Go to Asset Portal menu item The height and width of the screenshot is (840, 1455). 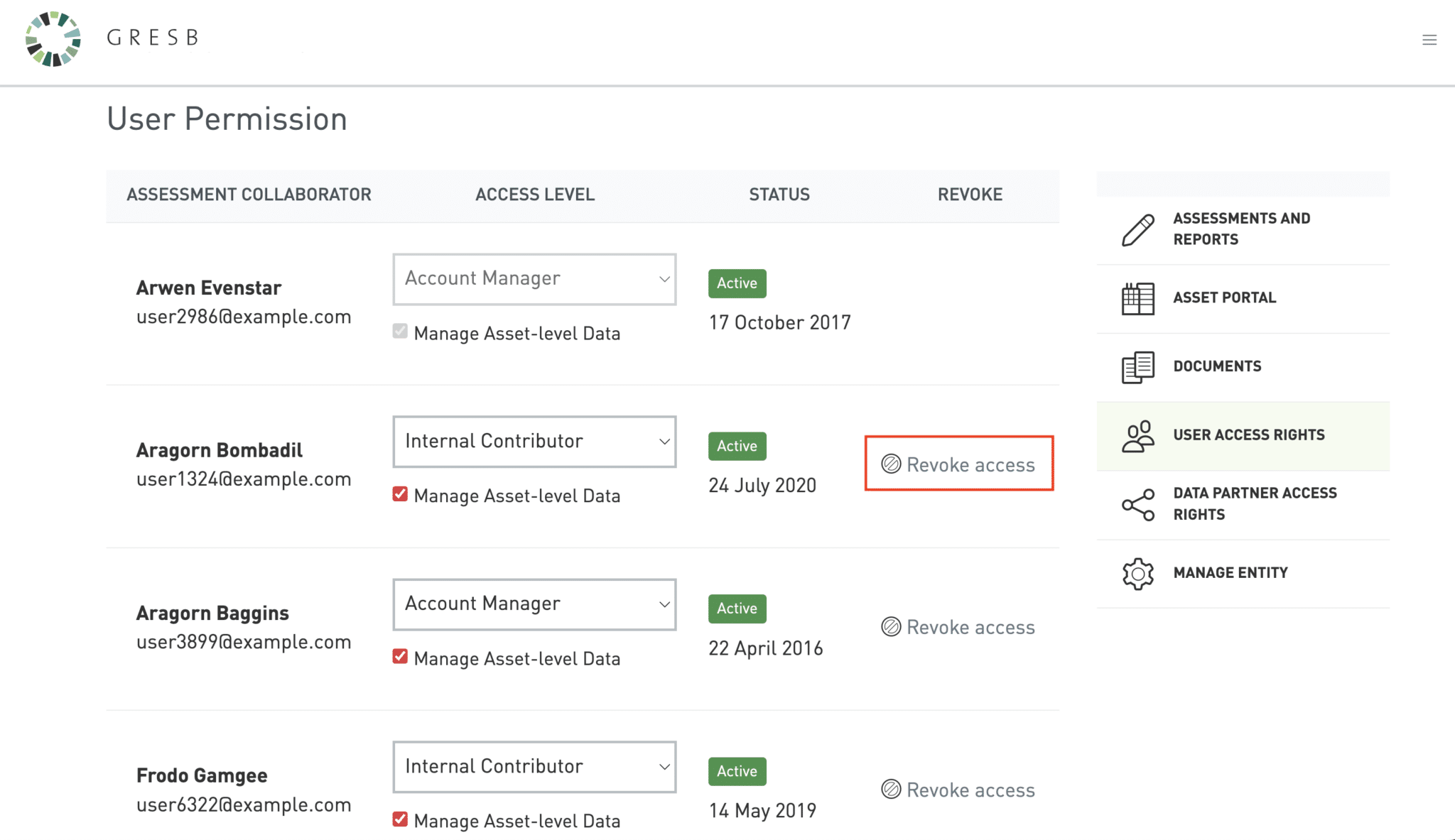[1224, 298]
